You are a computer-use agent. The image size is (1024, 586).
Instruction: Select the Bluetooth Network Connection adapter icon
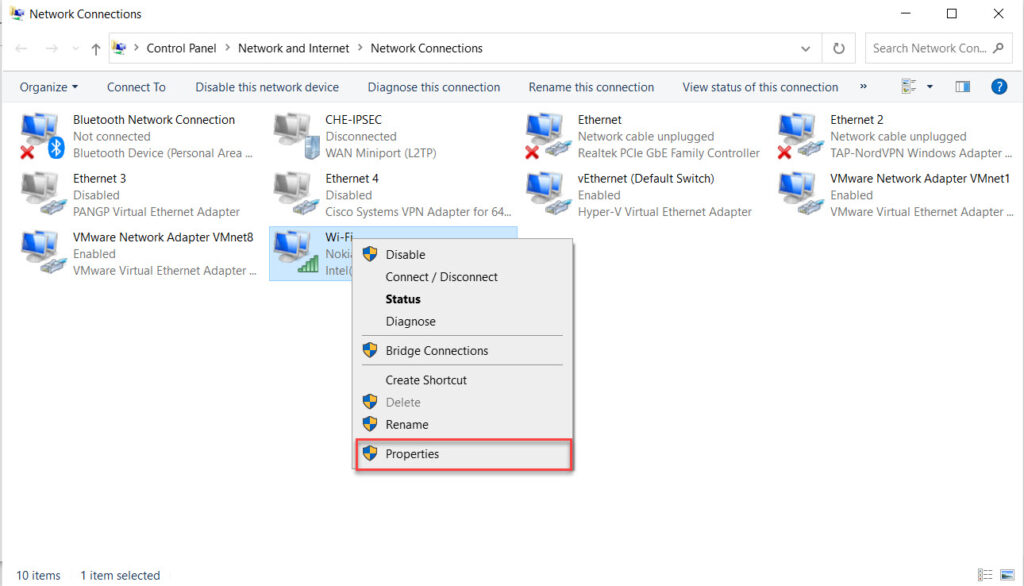pos(38,130)
